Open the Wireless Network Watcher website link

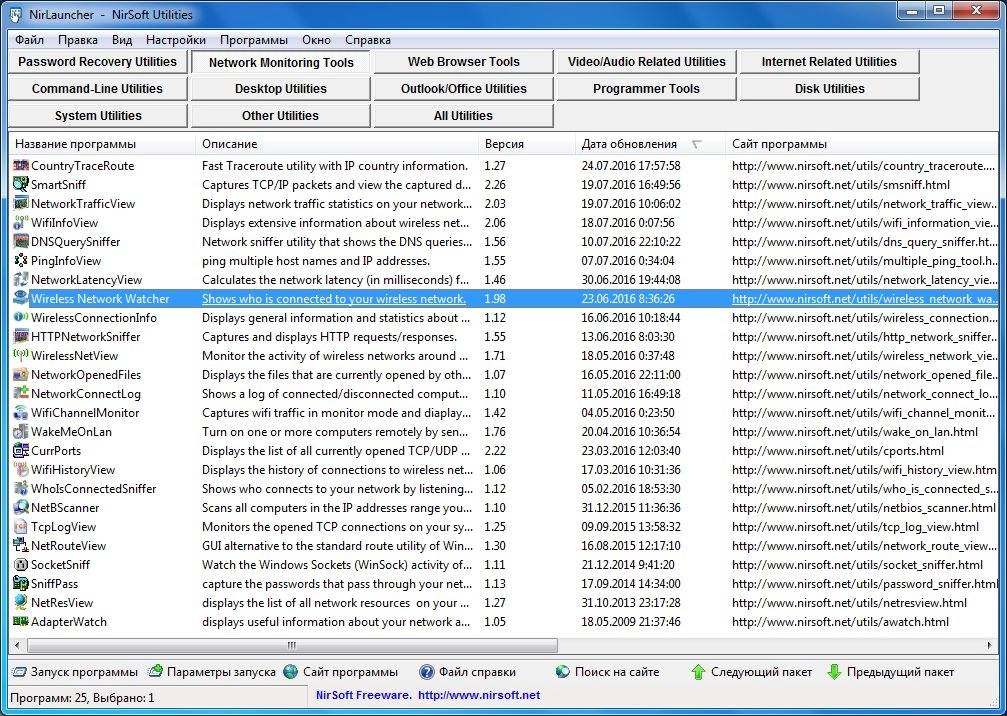click(864, 299)
